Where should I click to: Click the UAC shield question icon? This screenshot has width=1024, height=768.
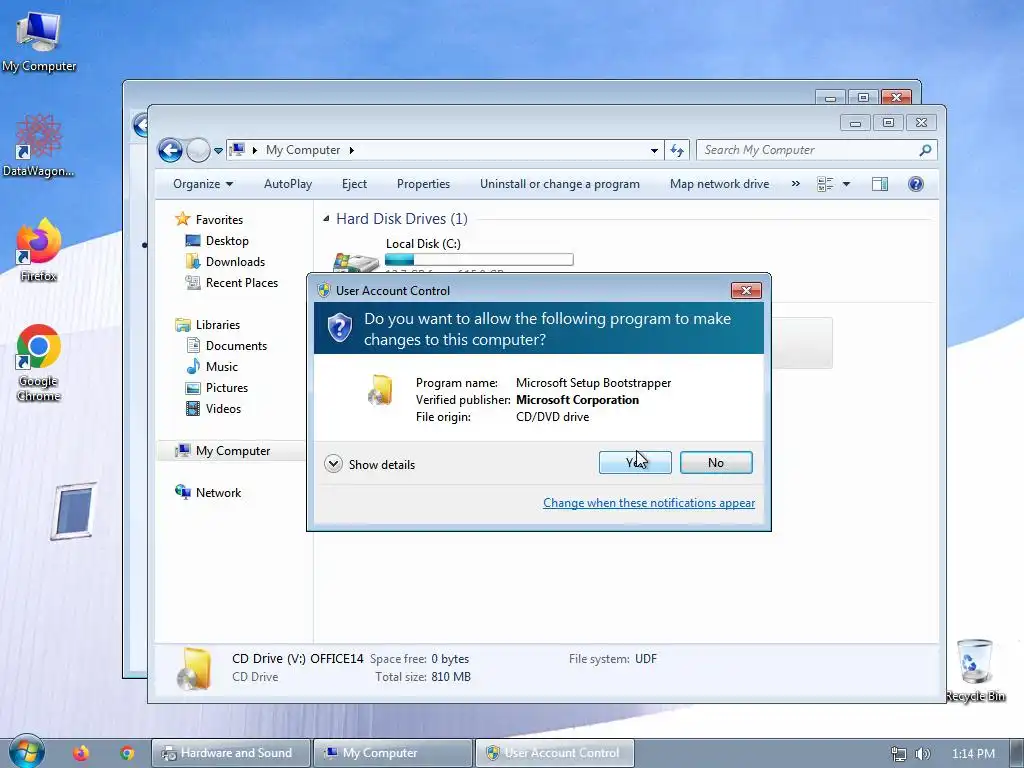(x=340, y=327)
